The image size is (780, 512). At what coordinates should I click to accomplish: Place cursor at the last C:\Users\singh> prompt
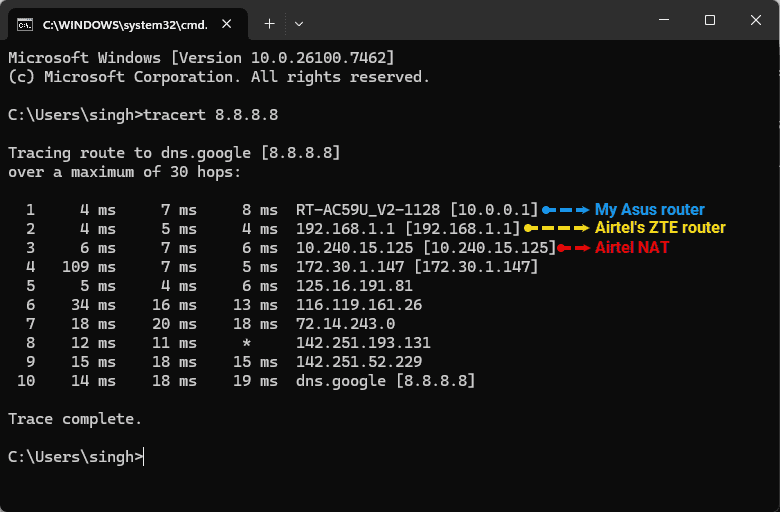pyautogui.click(x=144, y=457)
